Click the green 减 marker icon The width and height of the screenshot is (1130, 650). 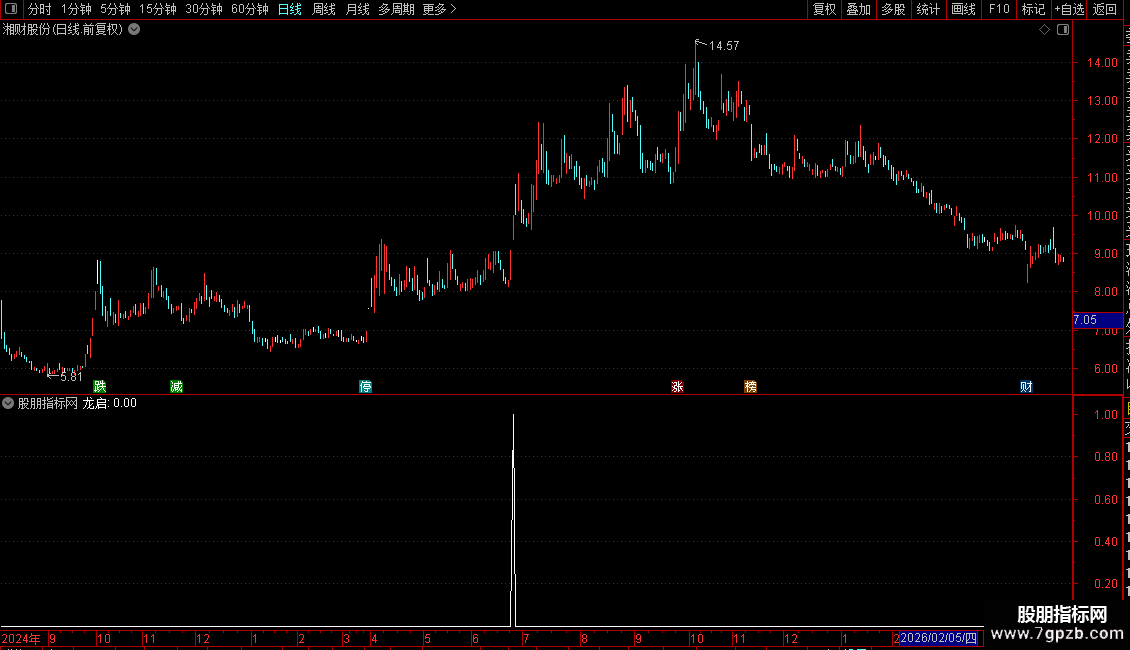[x=177, y=387]
